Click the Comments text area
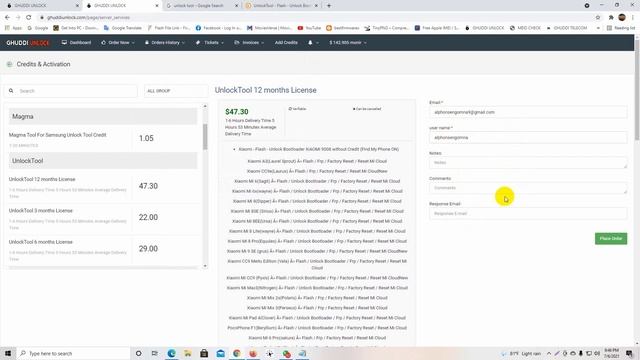 [528, 188]
